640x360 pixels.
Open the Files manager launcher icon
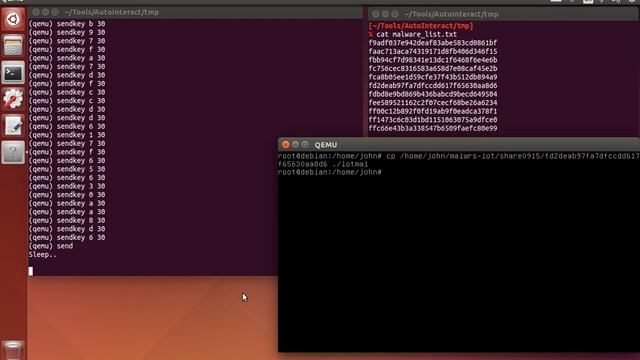click(x=13, y=45)
